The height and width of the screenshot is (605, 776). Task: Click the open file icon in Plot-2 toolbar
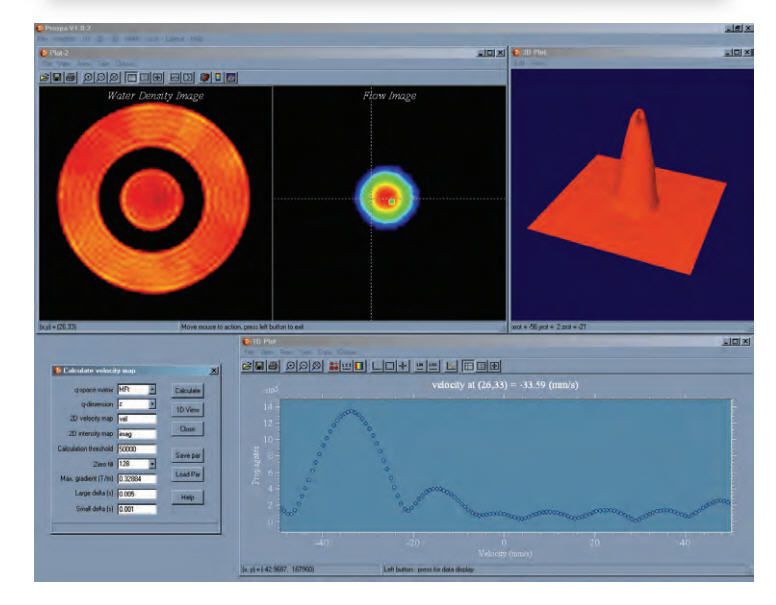click(x=45, y=76)
